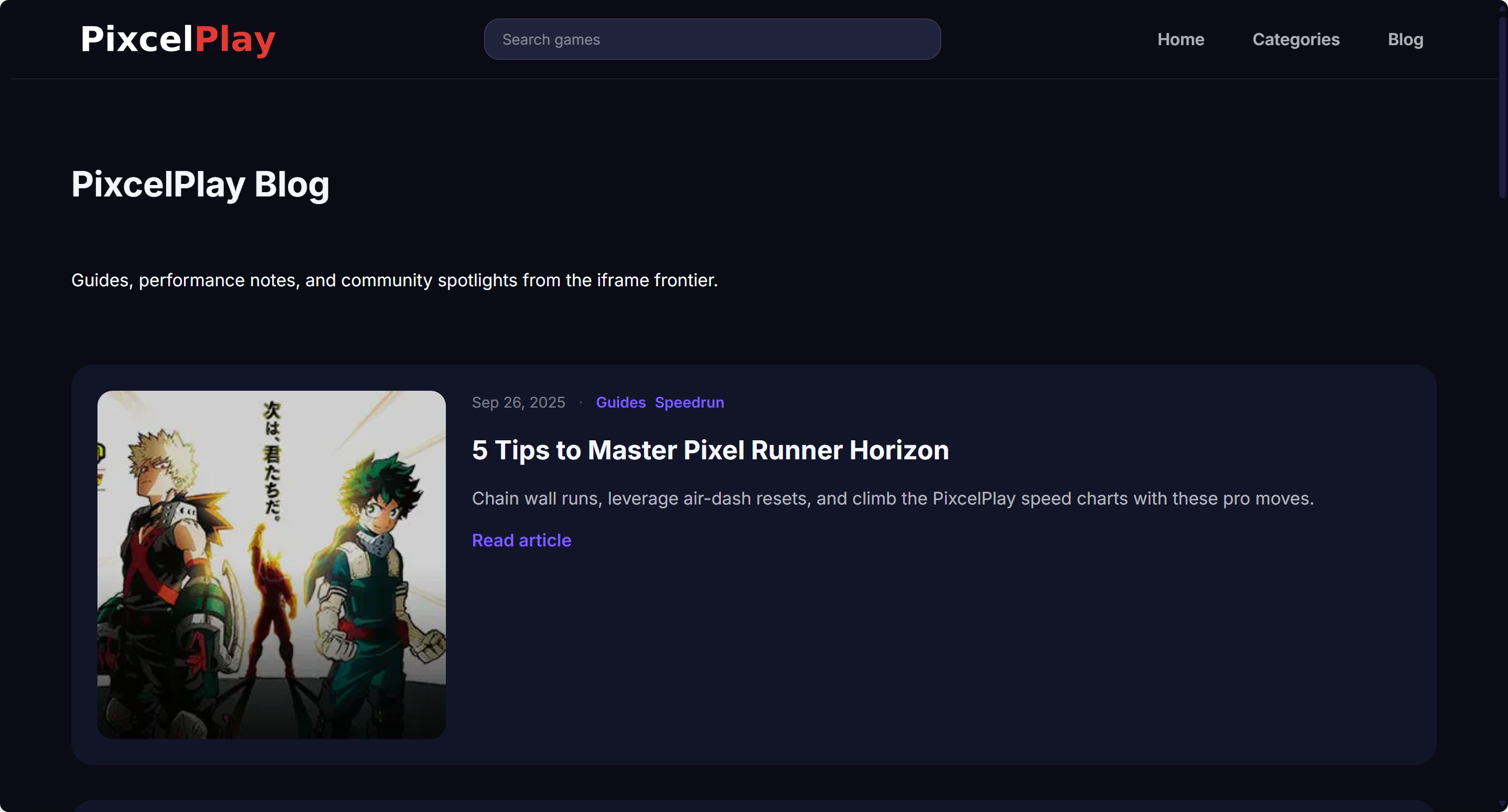
Task: Go to the Home page
Action: click(1180, 39)
